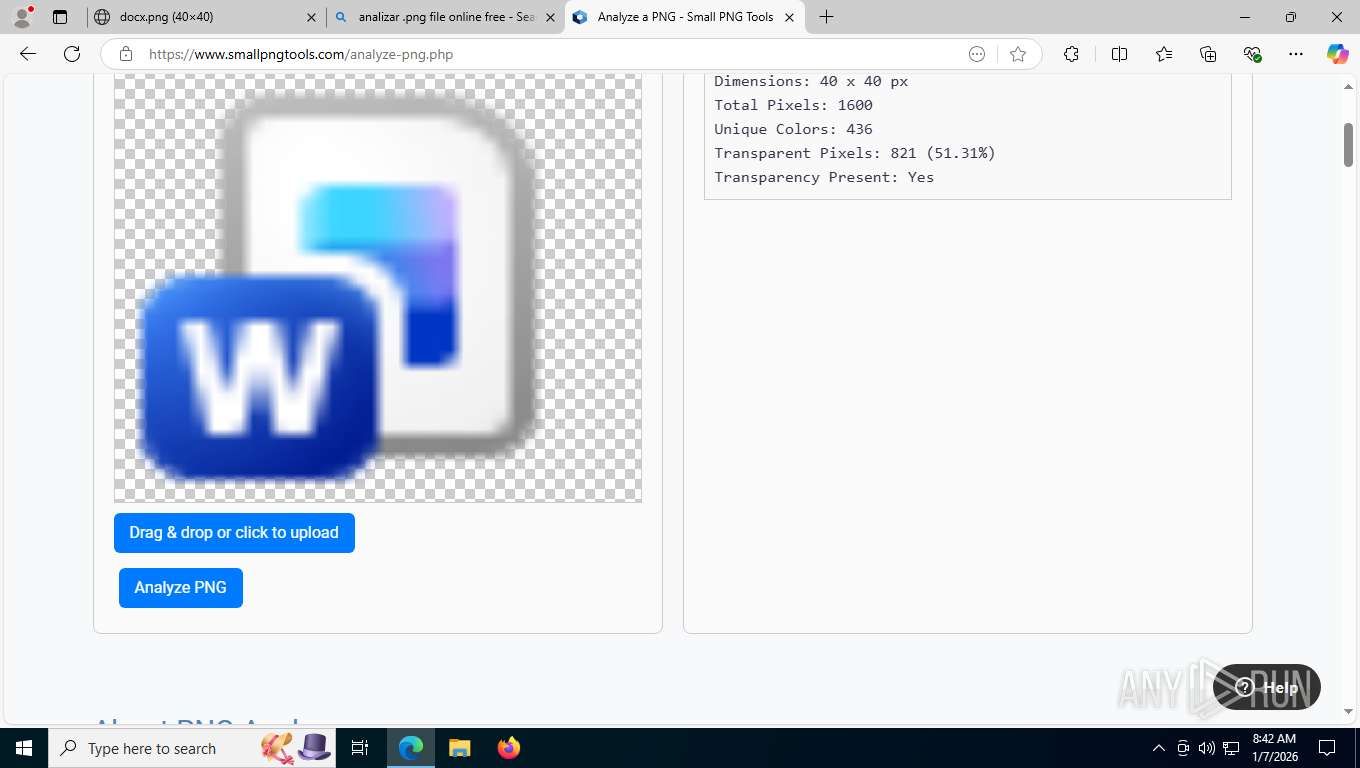
Task: Select the Unique Colors: 436 line
Action: click(x=793, y=129)
